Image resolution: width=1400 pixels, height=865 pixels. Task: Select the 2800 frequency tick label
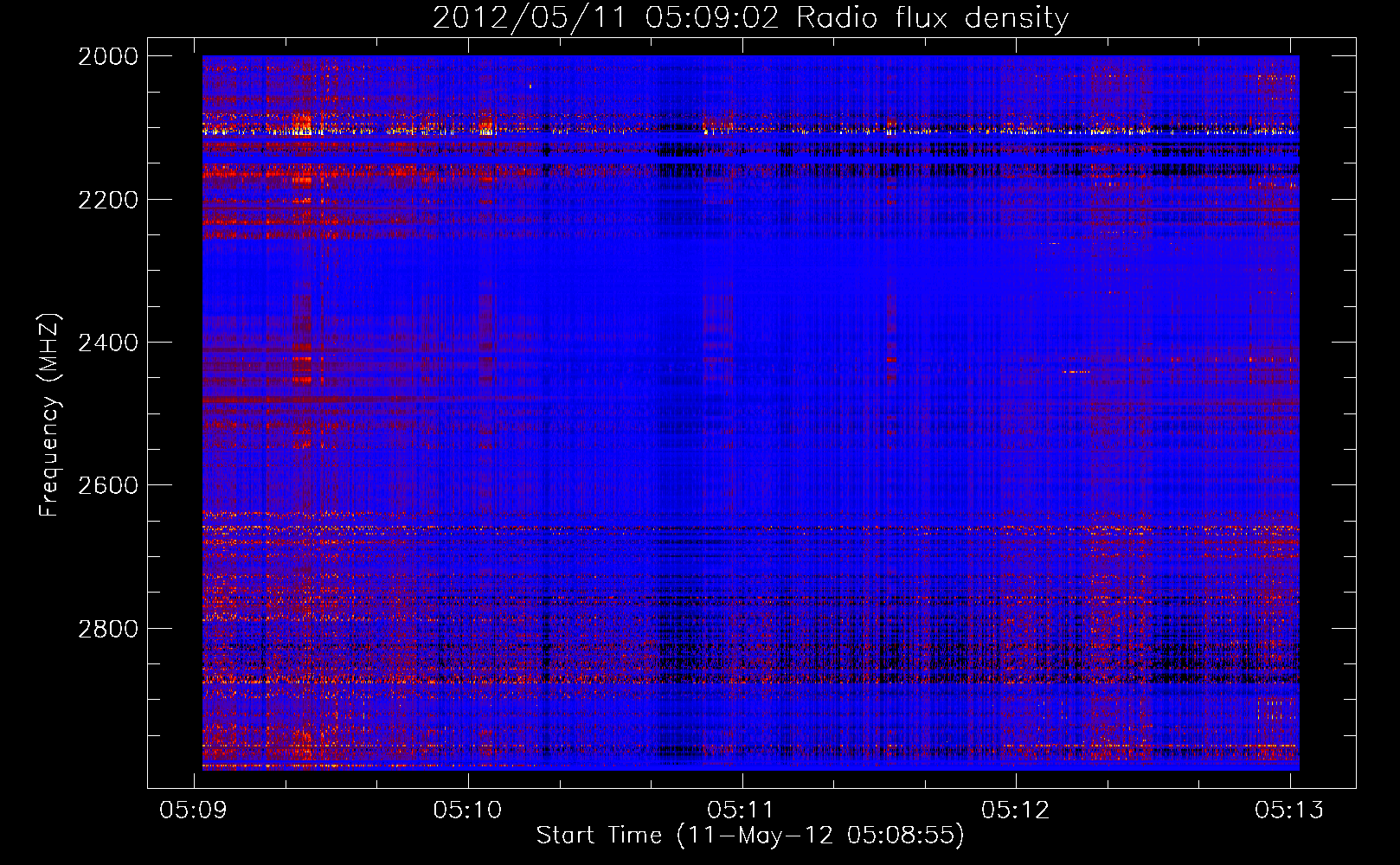pyautogui.click(x=108, y=629)
